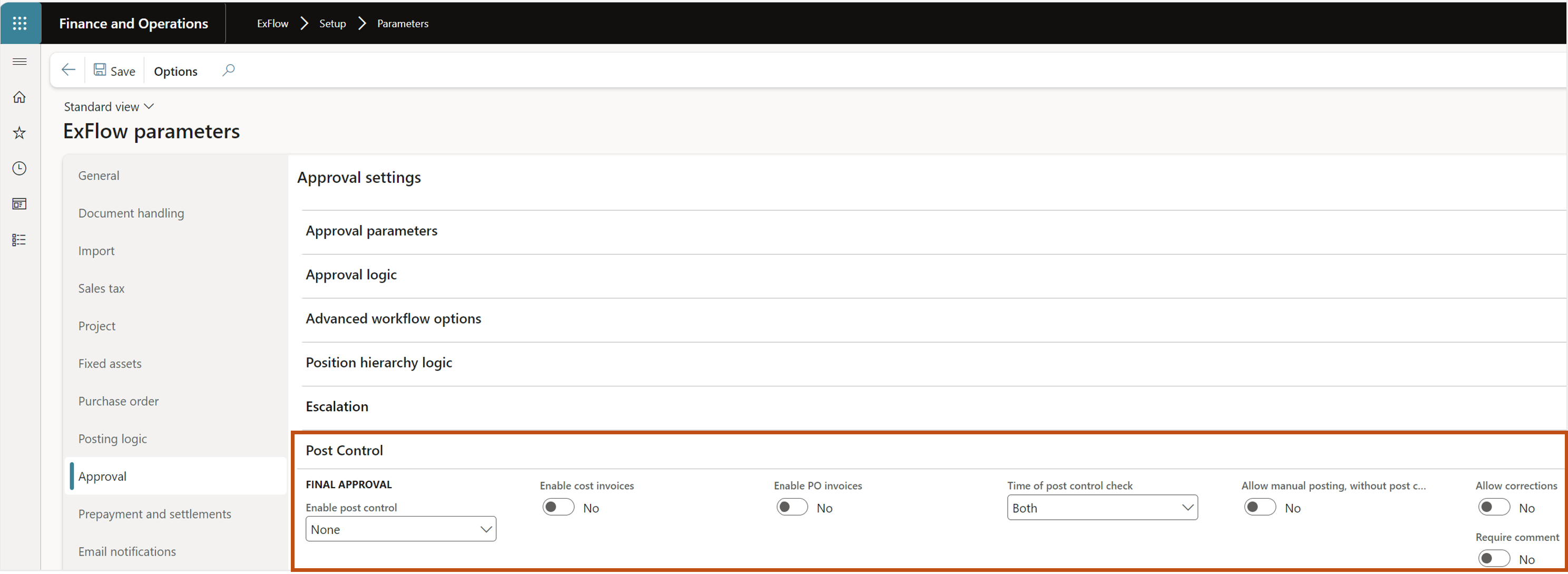Toggle Enable PO invoices switch

pyautogui.click(x=792, y=508)
